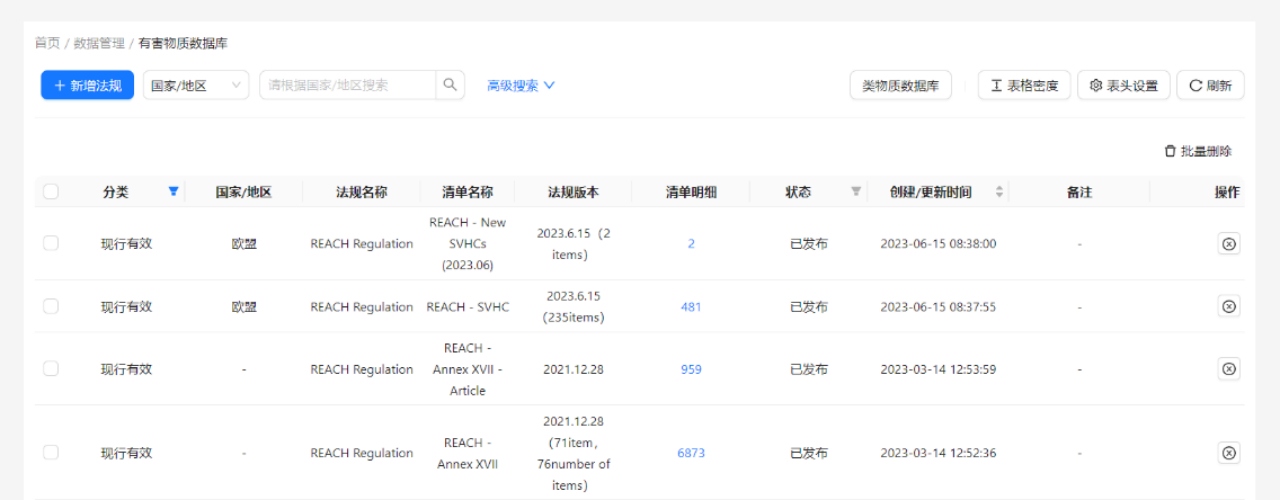
Task: Click delete icon for REACH - SVHC row
Action: click(1229, 307)
